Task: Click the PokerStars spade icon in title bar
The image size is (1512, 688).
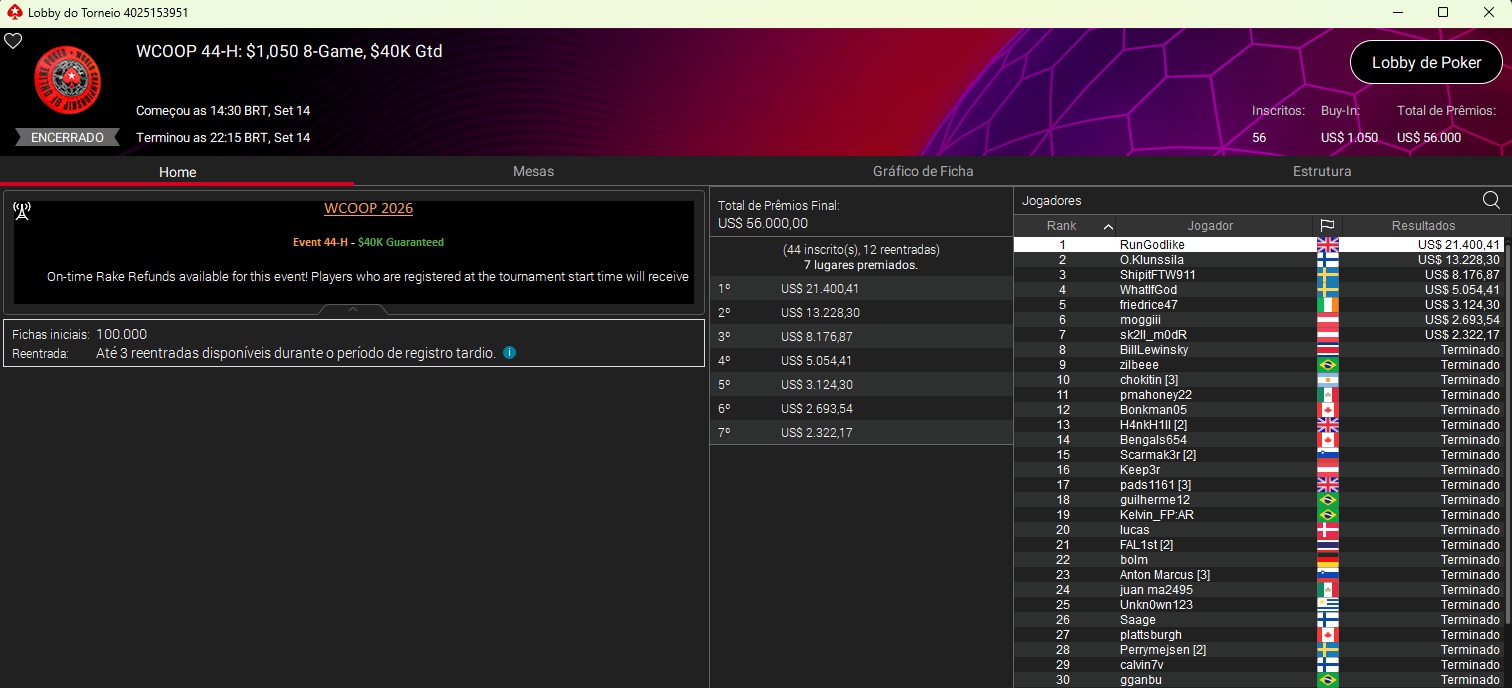Action: click(x=14, y=12)
